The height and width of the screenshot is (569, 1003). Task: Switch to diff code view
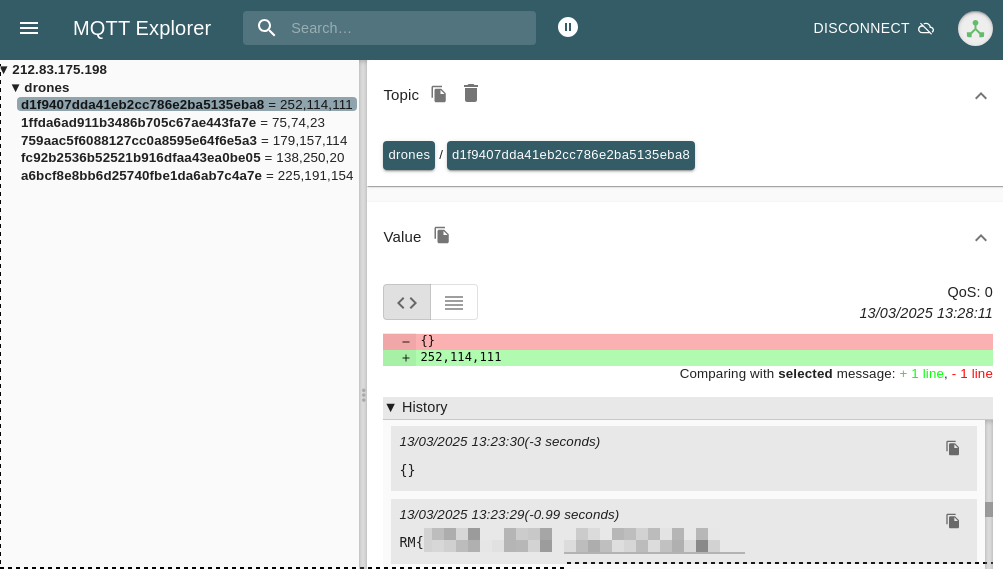407,302
